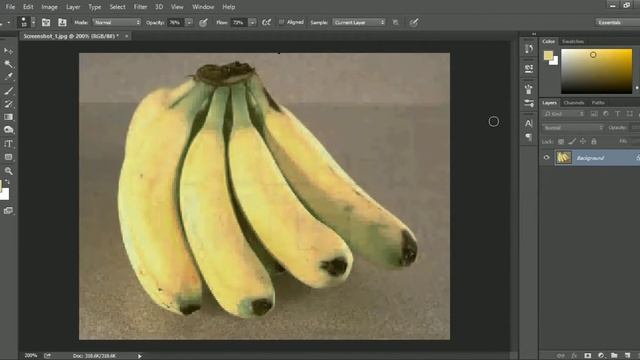Open the Tool Presets panel icon
640x360 pixels.
tap(529, 103)
